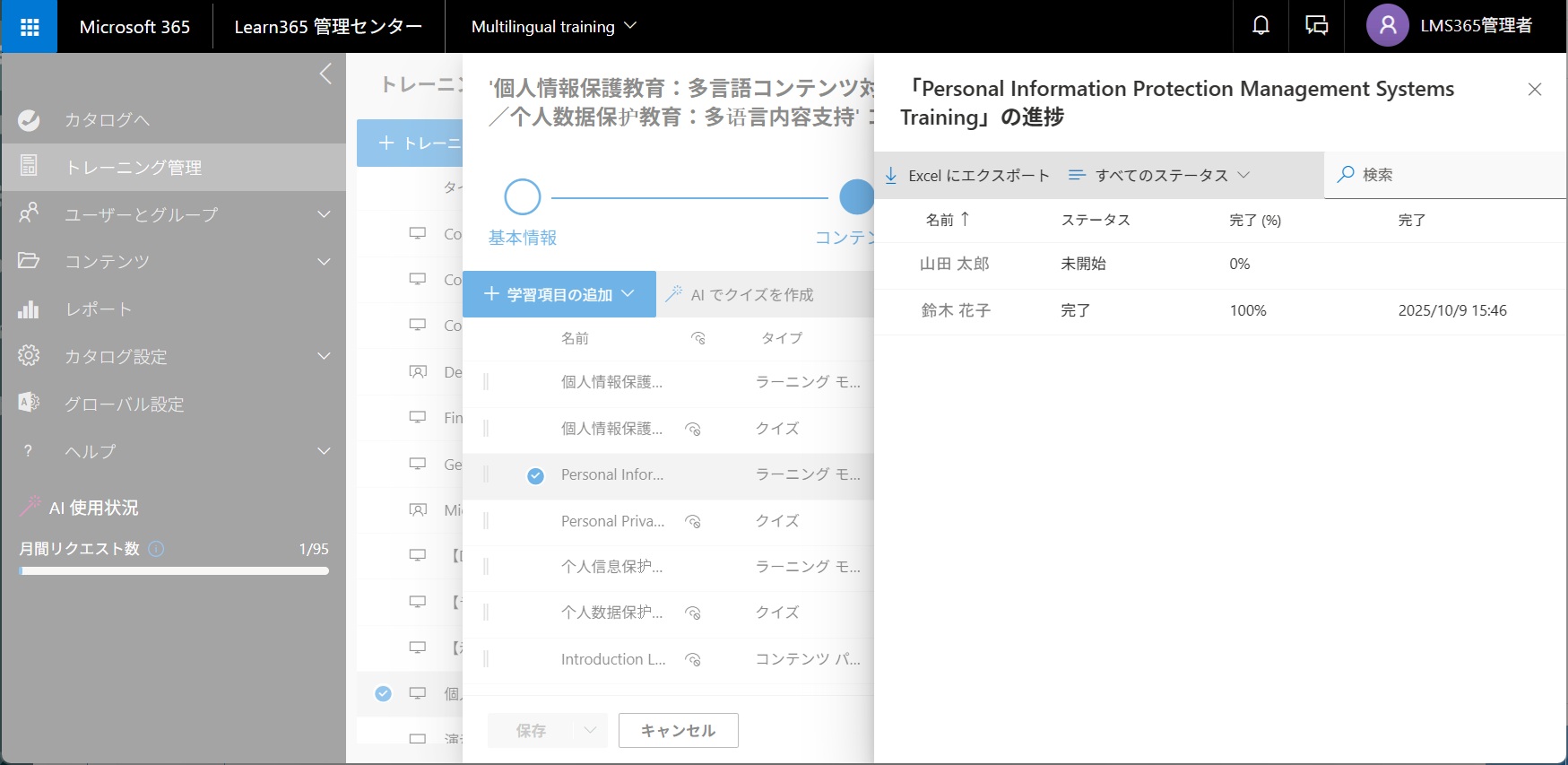
Task: Click the AI 使用状況 wand icon
Action: point(30,506)
